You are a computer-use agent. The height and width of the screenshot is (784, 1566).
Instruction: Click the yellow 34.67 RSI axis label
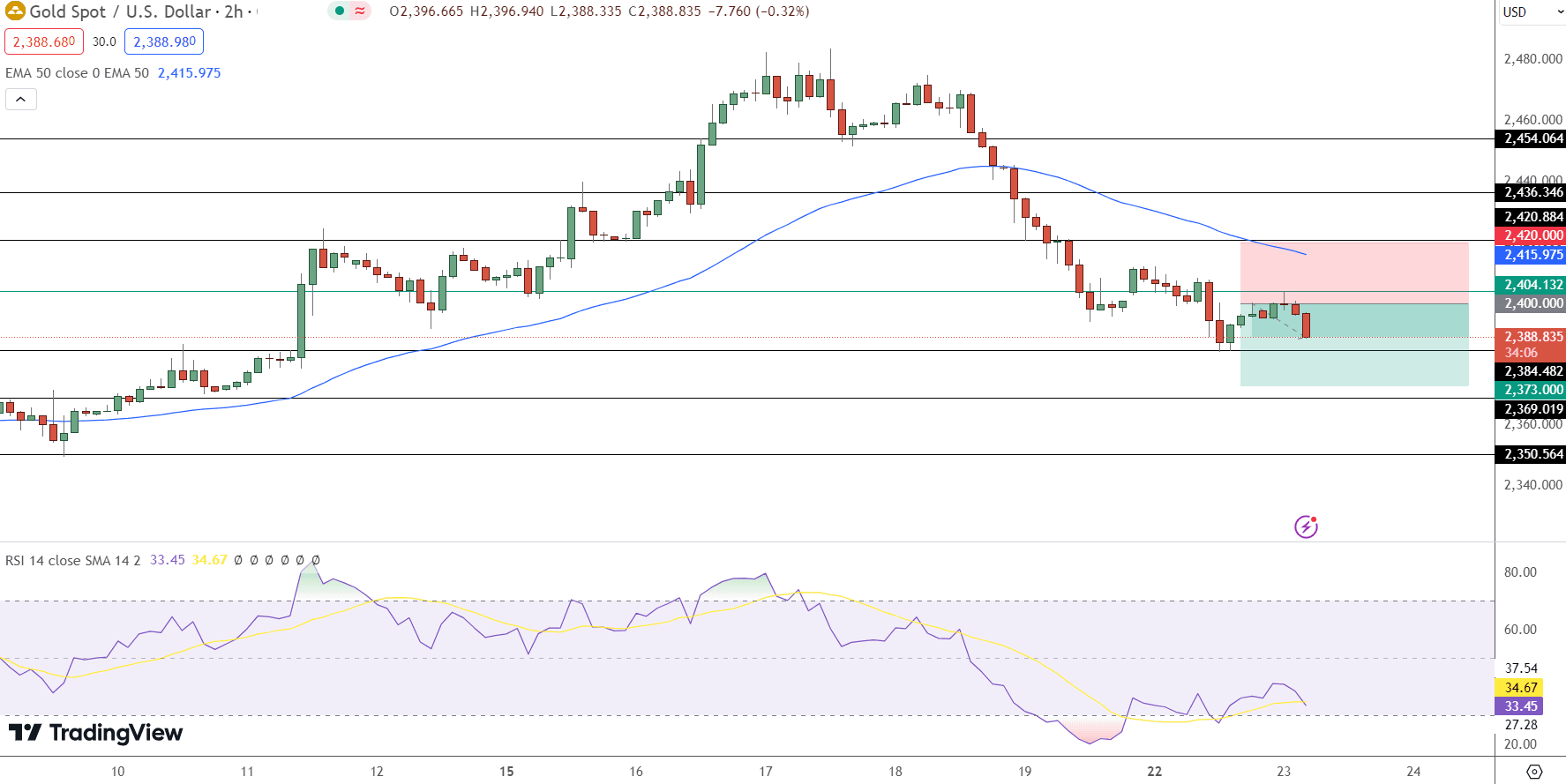click(1519, 688)
